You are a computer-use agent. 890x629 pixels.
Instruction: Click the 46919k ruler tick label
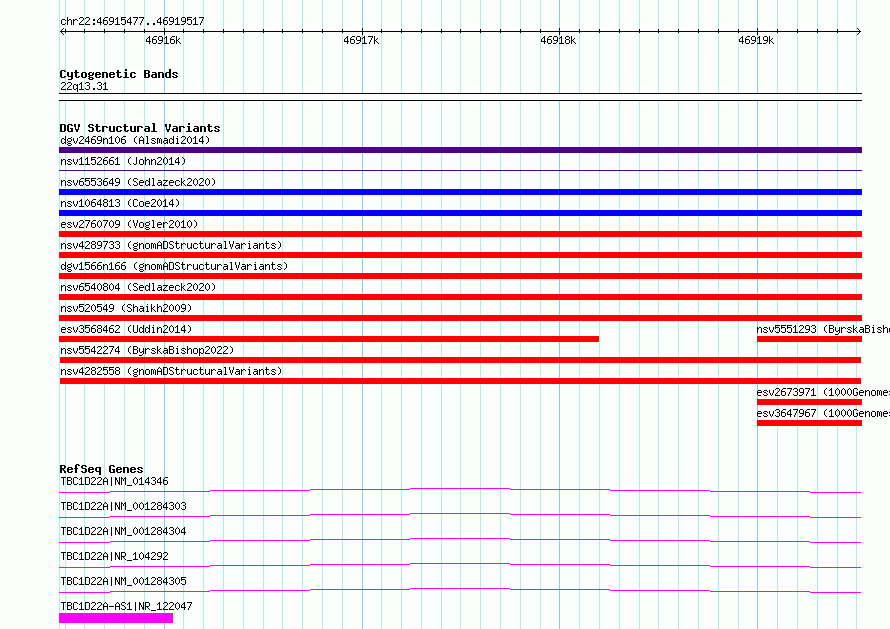pyautogui.click(x=756, y=40)
